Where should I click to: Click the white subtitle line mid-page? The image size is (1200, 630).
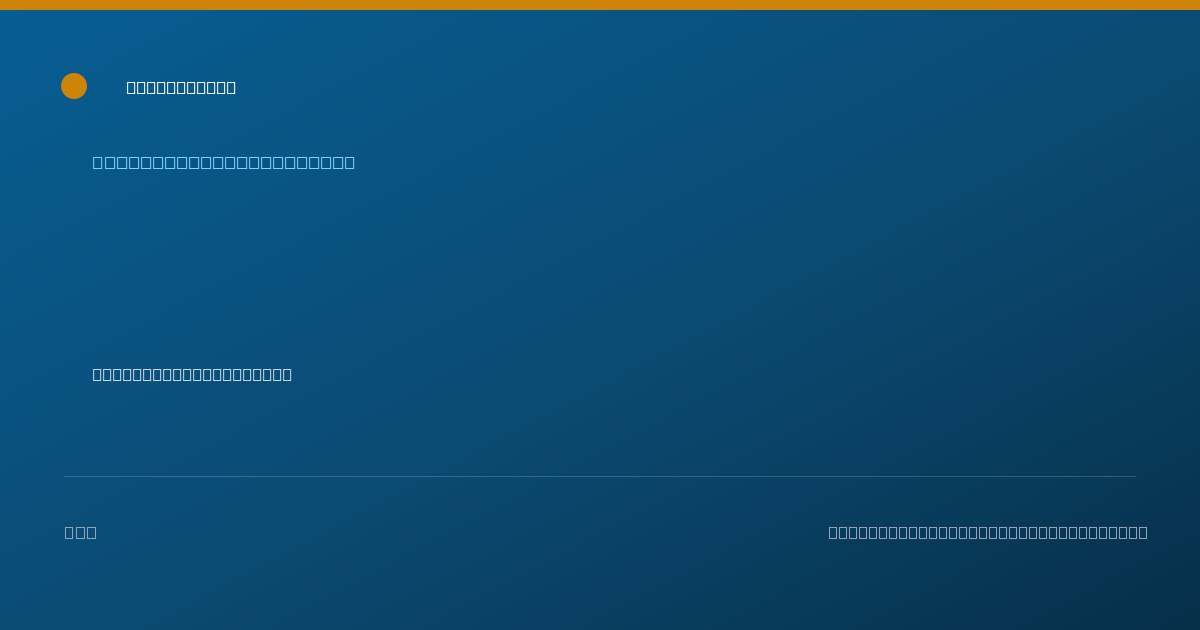[x=192, y=374]
